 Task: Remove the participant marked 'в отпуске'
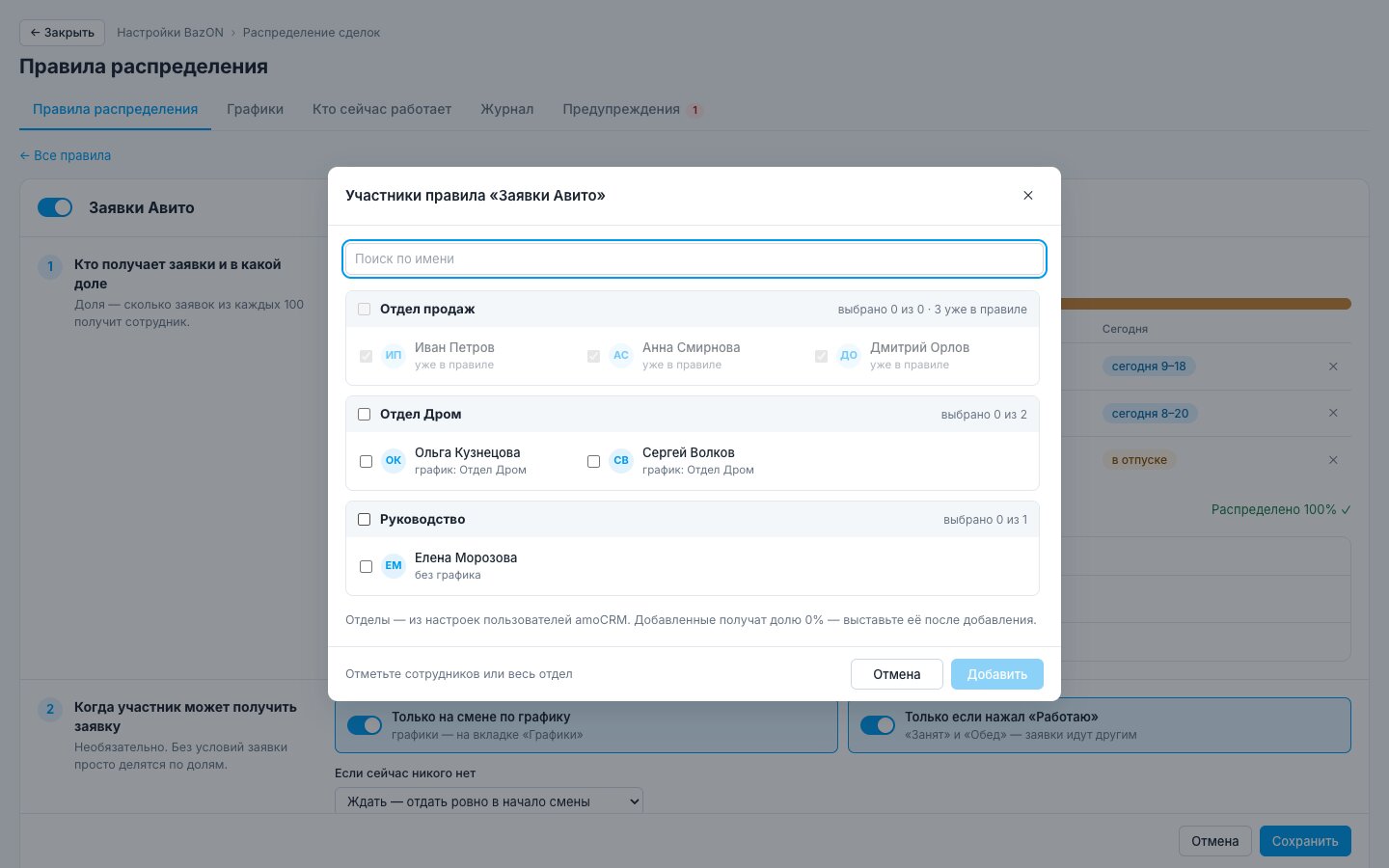coord(1333,460)
